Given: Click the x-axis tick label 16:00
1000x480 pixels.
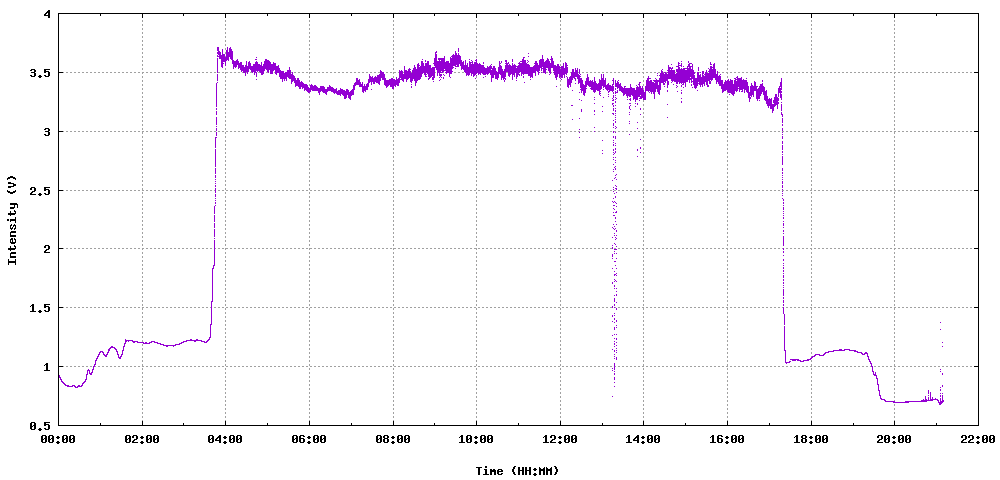Looking at the screenshot, I should (x=727, y=439).
